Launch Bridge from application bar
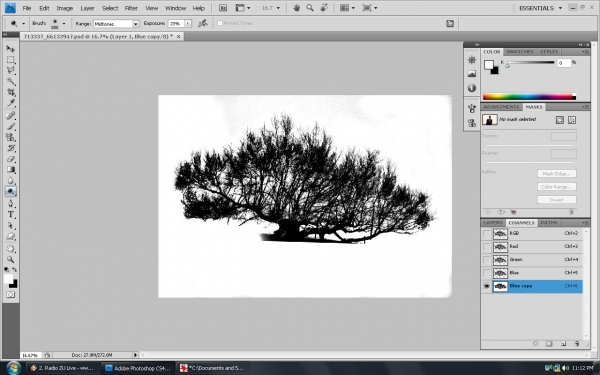The image size is (600, 375). (x=223, y=8)
